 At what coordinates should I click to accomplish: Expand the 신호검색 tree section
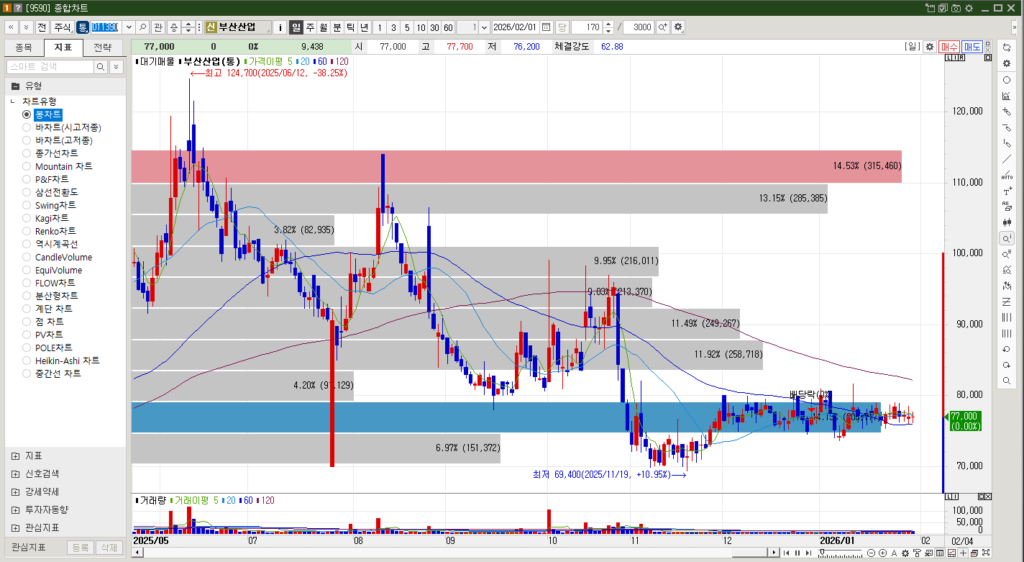coord(15,473)
